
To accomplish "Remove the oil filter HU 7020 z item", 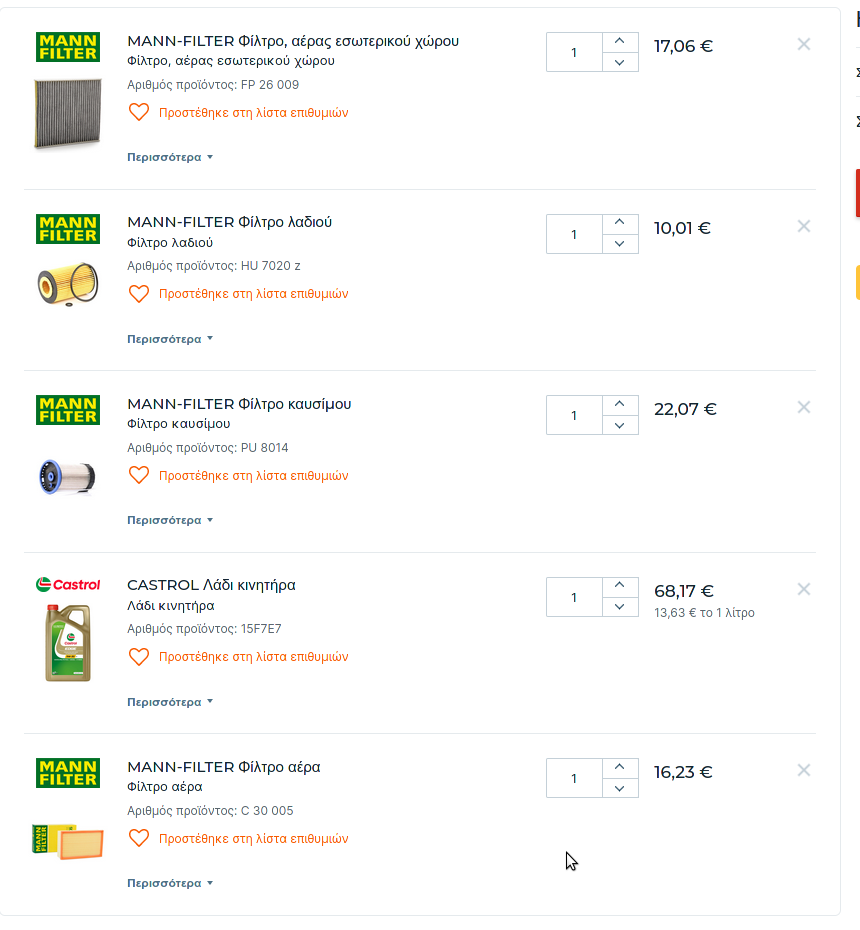I will [x=804, y=226].
